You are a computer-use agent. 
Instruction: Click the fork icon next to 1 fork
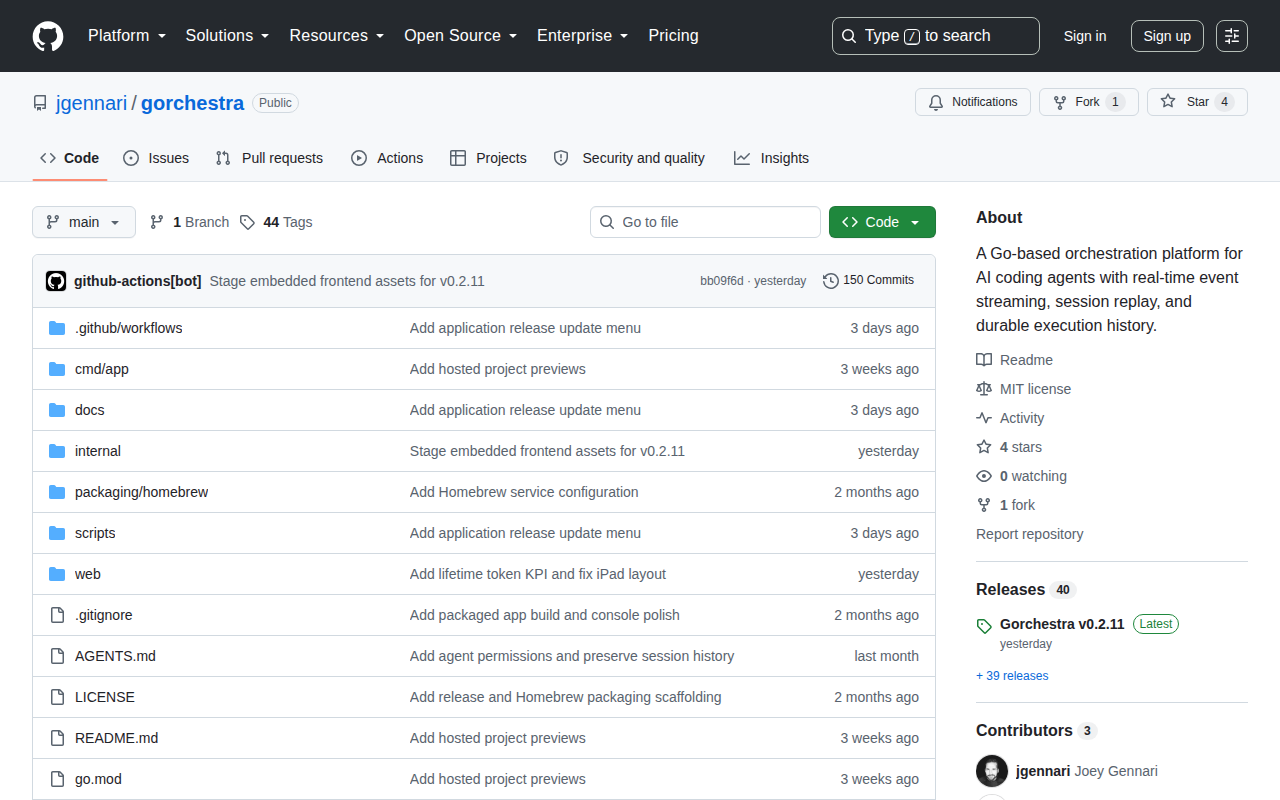coord(984,505)
